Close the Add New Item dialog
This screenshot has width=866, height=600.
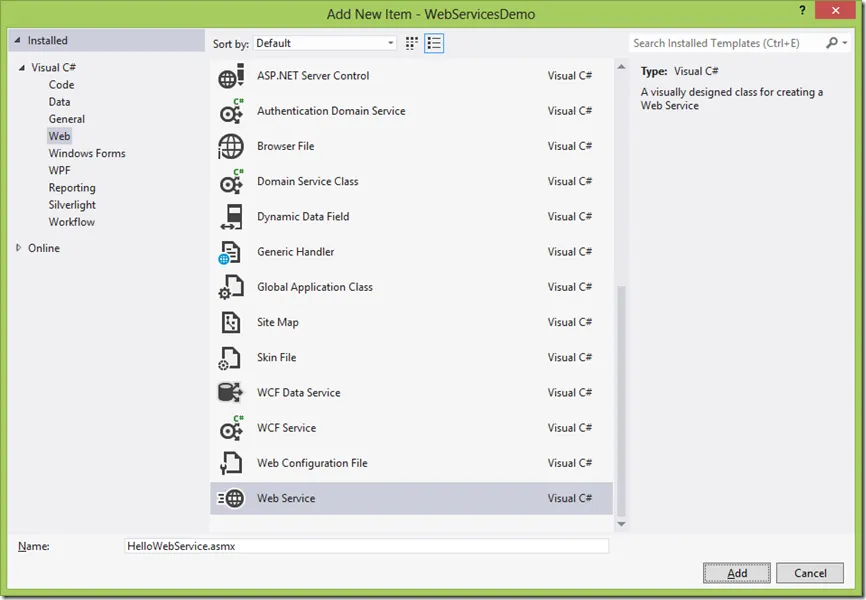click(x=836, y=10)
